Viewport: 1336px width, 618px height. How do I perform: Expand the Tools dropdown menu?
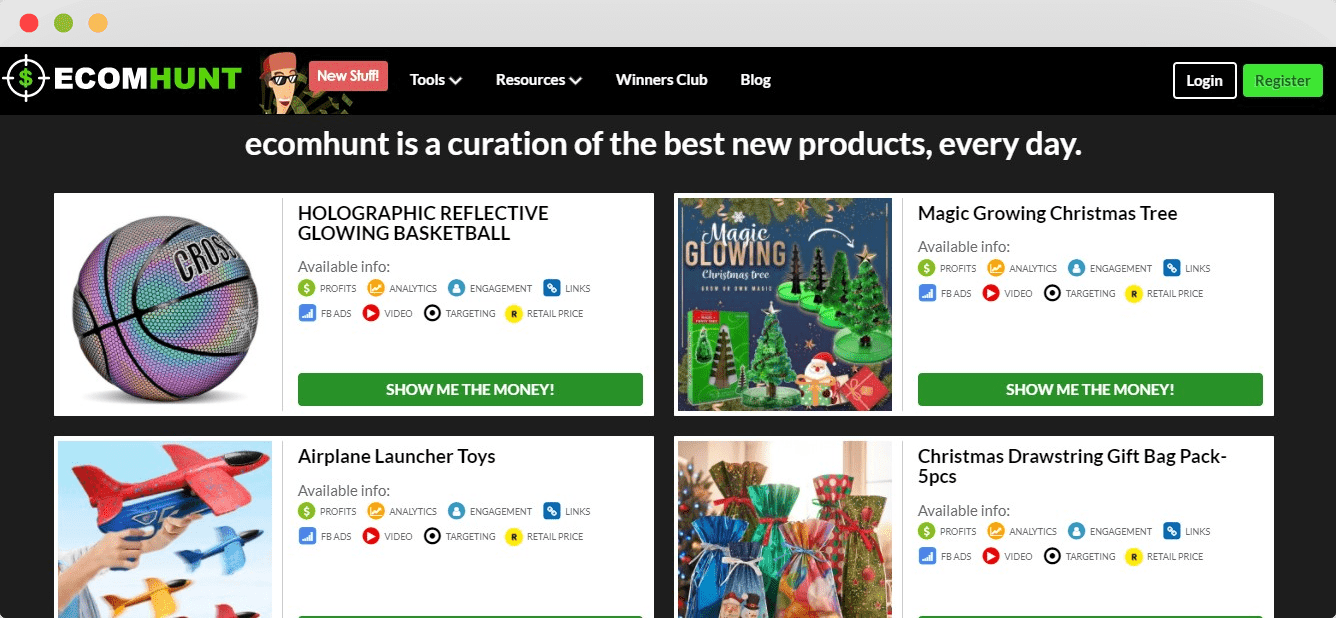[x=435, y=80]
